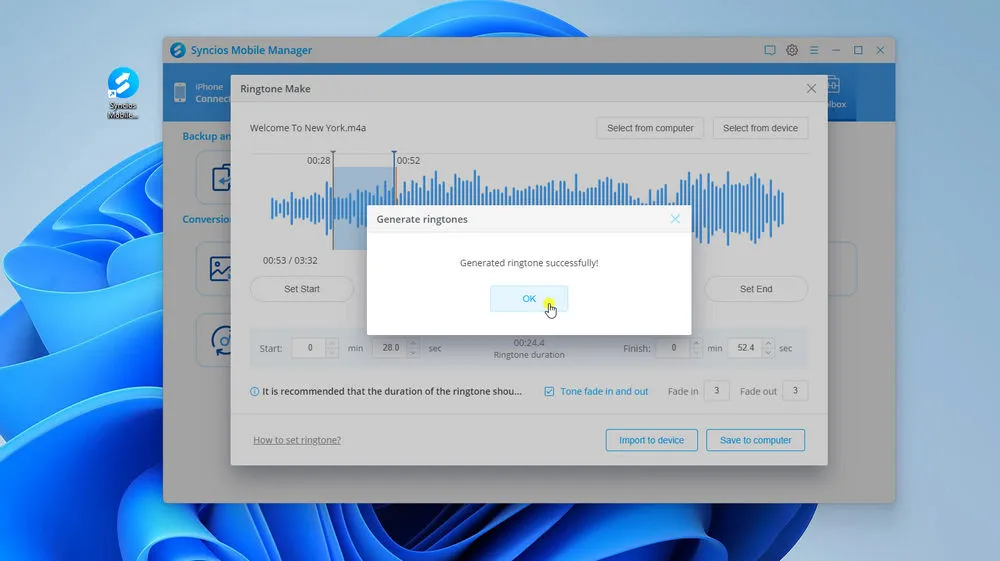Viewport: 1000px width, 561px height.
Task: Increase Finish minutes with up stepper
Action: click(696, 343)
